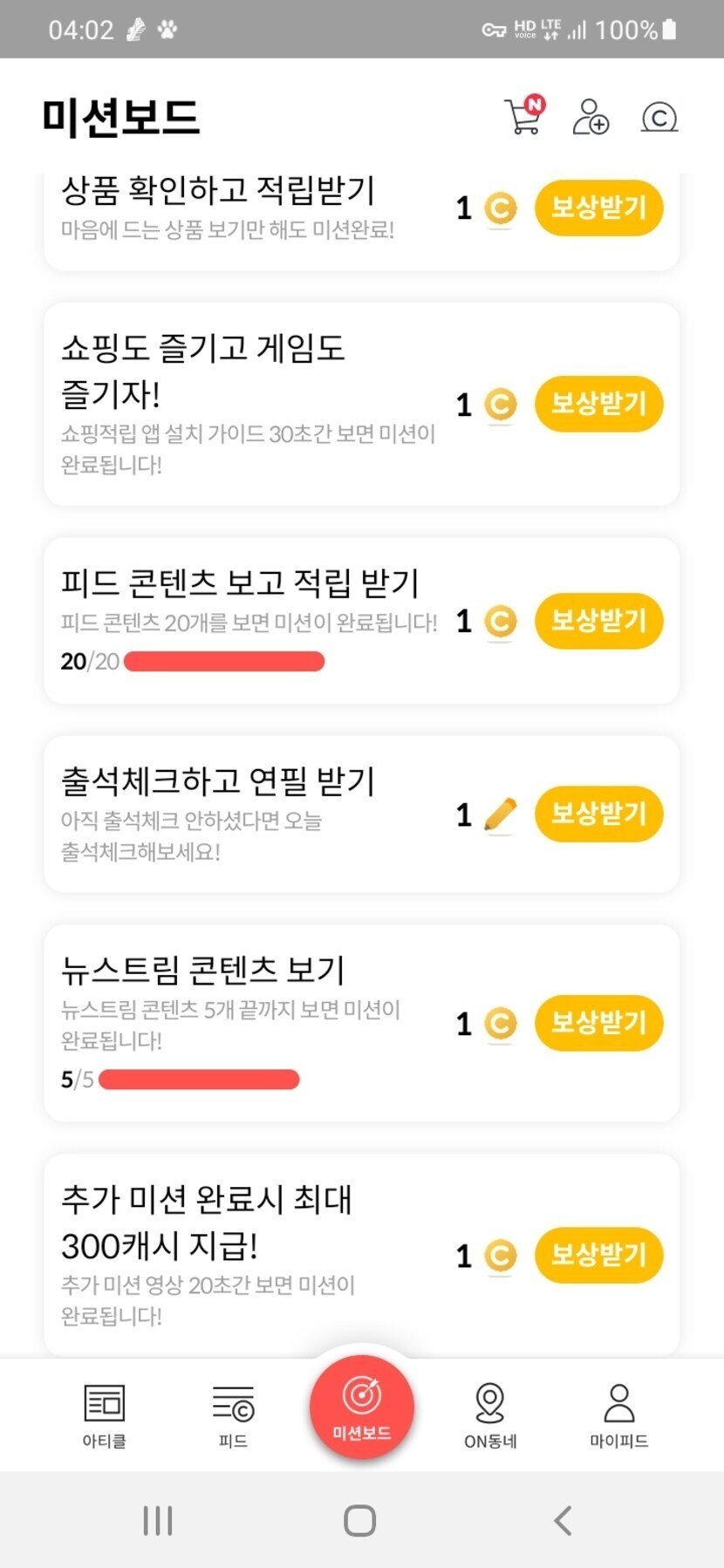Switch to the 피드 tab
724x1568 pixels.
[x=233, y=1415]
